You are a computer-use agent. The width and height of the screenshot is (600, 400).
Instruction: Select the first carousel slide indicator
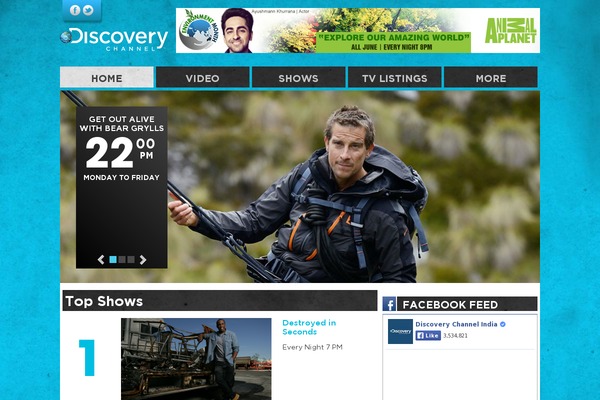coord(113,260)
